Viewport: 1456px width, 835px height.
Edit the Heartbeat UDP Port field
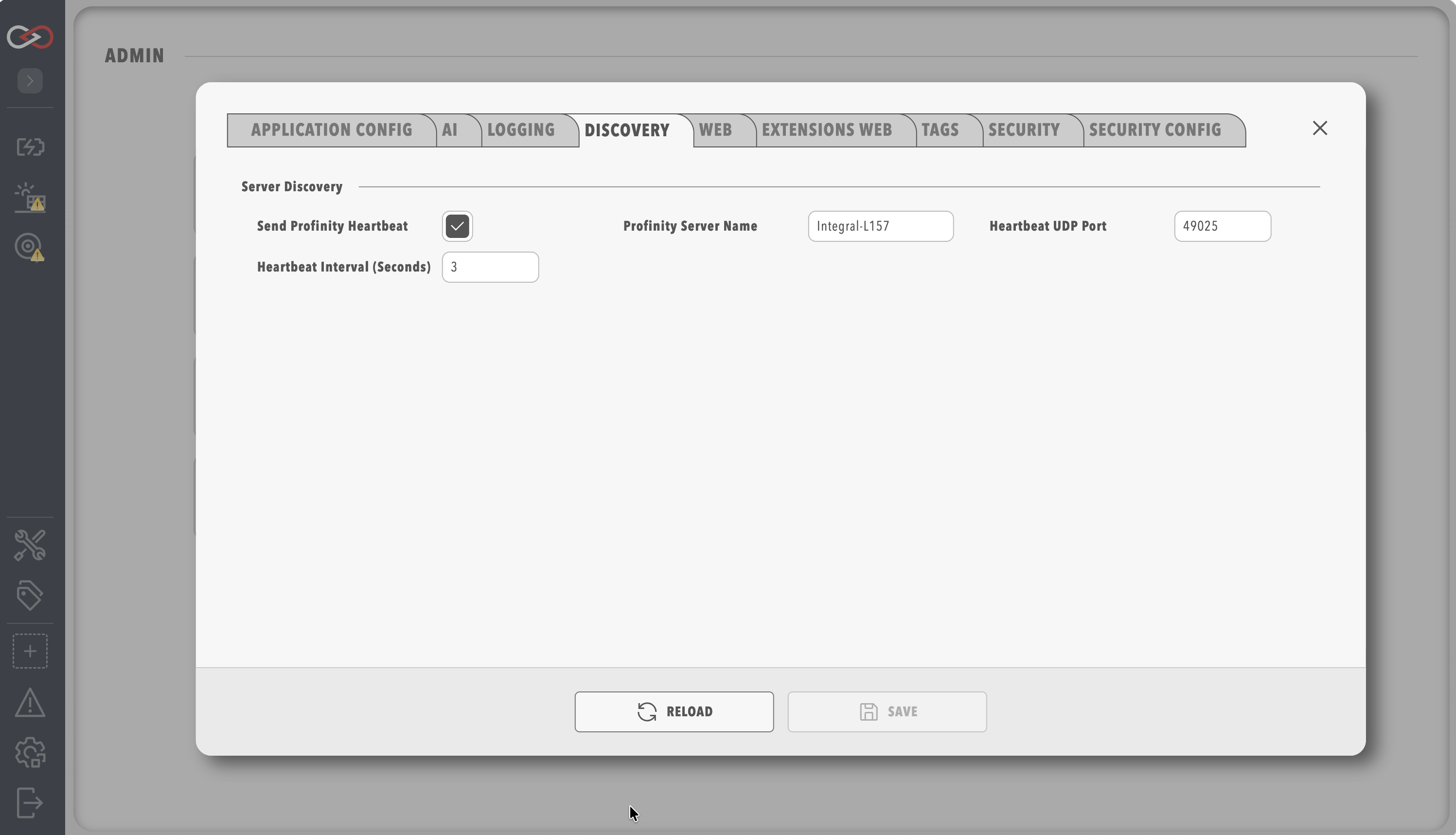[x=1222, y=226]
